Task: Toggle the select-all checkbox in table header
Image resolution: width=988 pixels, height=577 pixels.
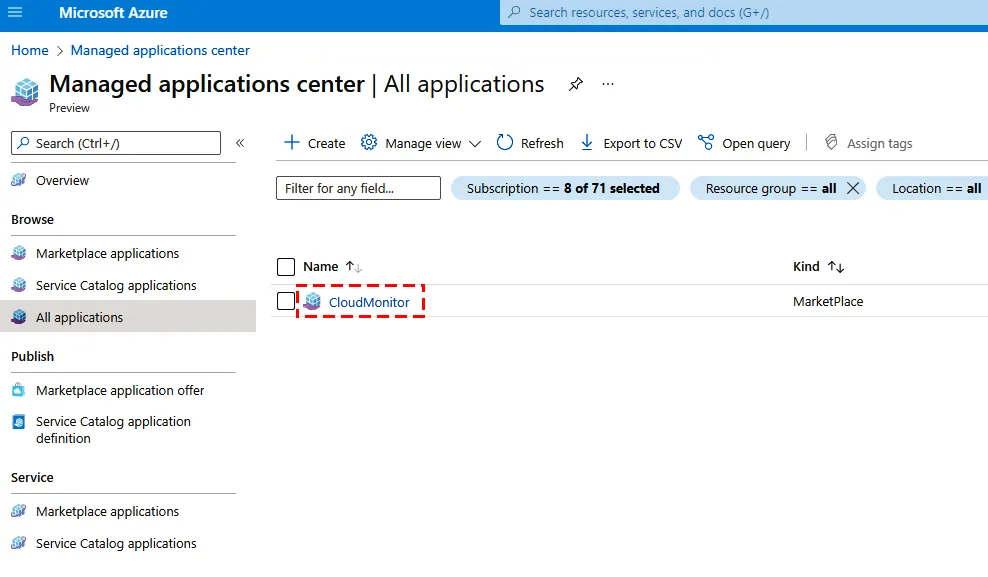Action: tap(286, 267)
